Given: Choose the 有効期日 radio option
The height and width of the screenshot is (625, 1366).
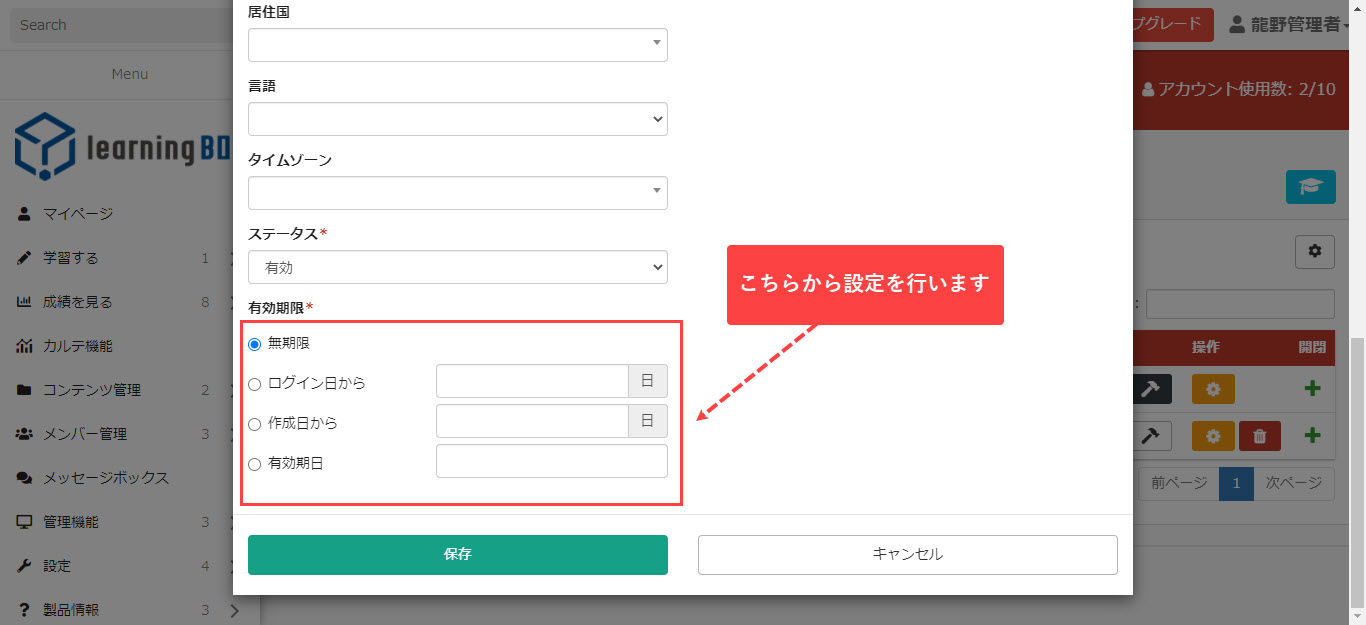Looking at the screenshot, I should 254,464.
